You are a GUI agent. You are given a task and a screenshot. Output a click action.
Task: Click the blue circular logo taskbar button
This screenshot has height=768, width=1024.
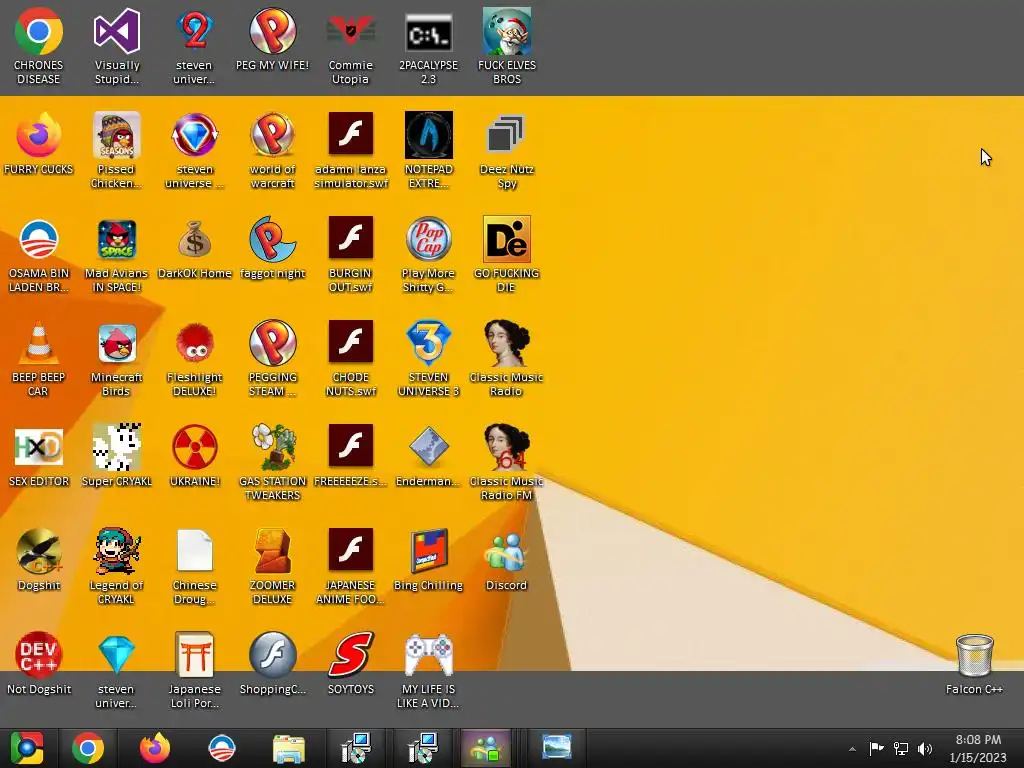(221, 748)
